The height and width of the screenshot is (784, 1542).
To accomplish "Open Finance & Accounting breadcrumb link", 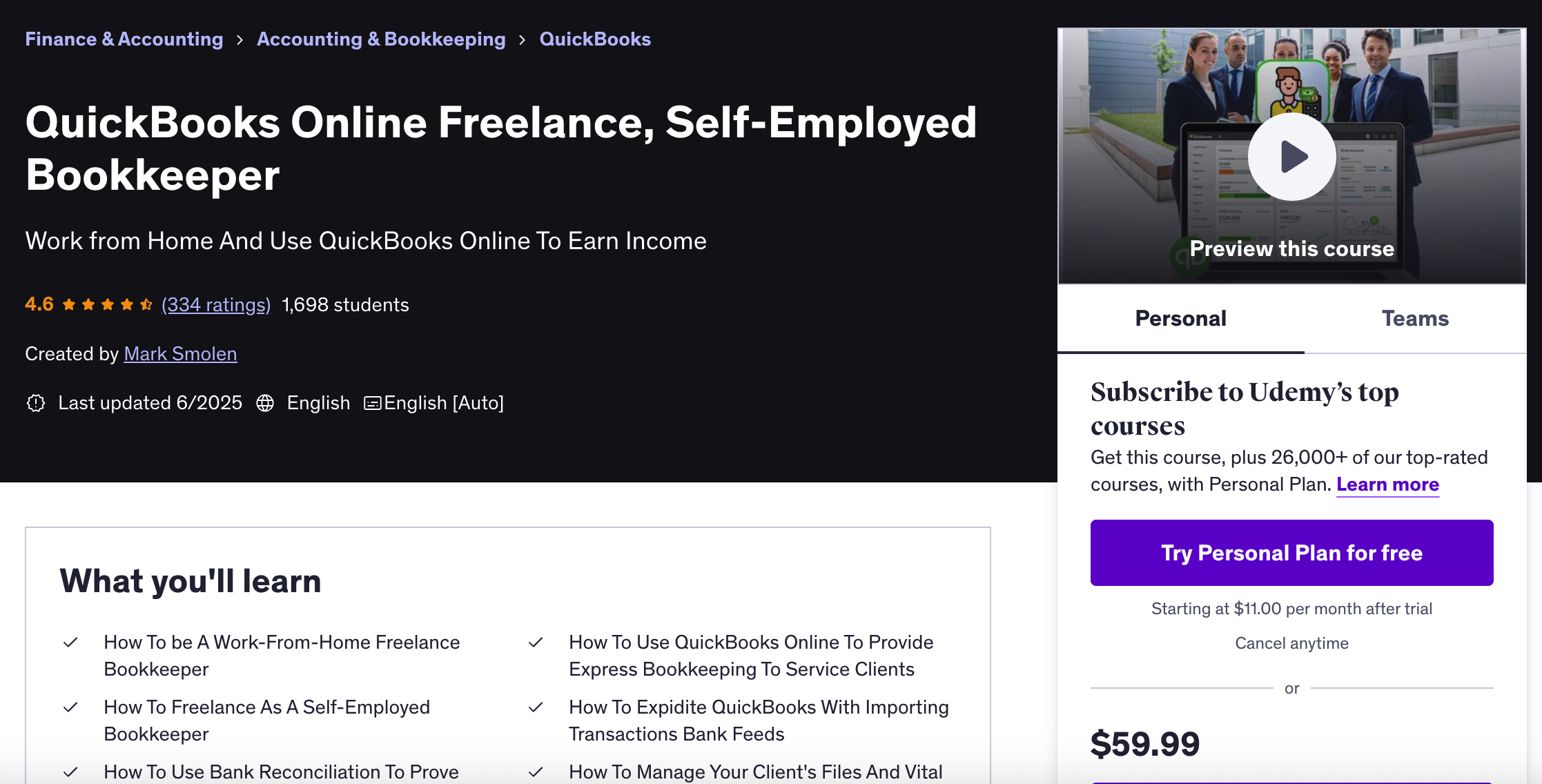I will point(124,39).
